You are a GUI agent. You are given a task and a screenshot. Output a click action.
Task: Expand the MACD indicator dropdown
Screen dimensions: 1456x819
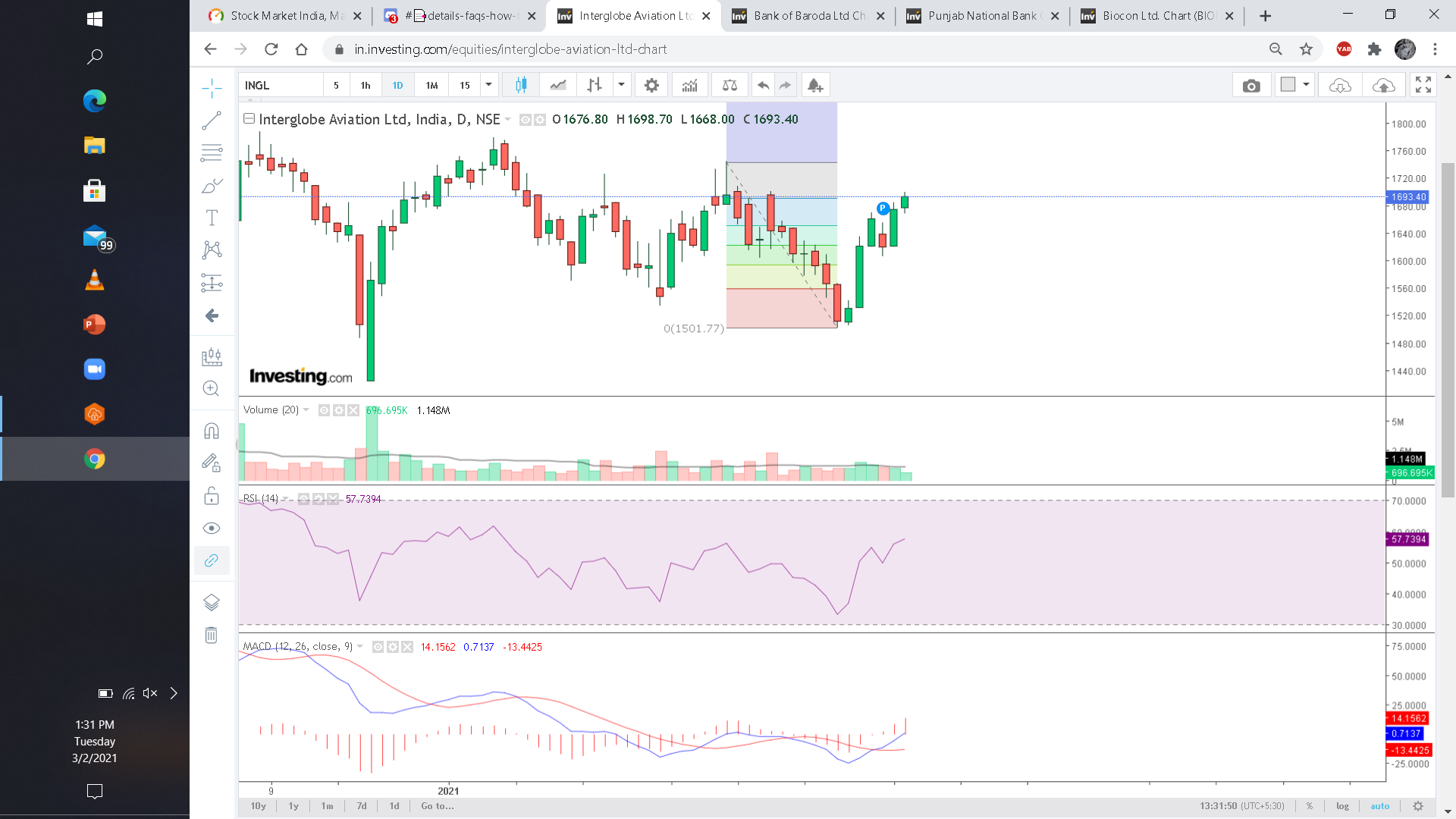pos(360,647)
